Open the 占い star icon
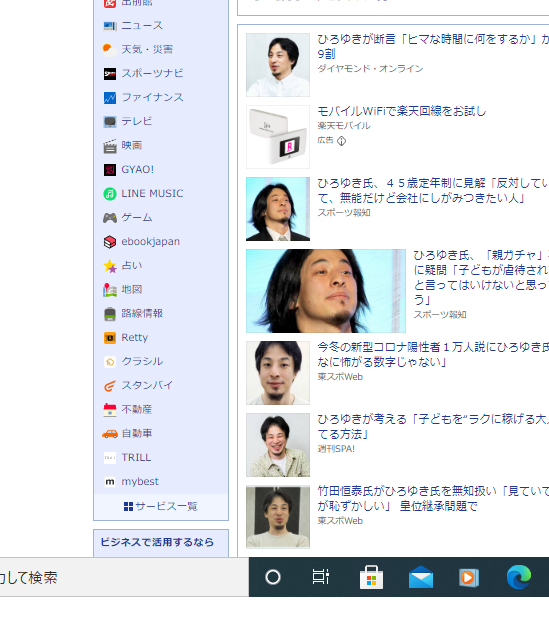The height and width of the screenshot is (641, 549). click(110, 266)
